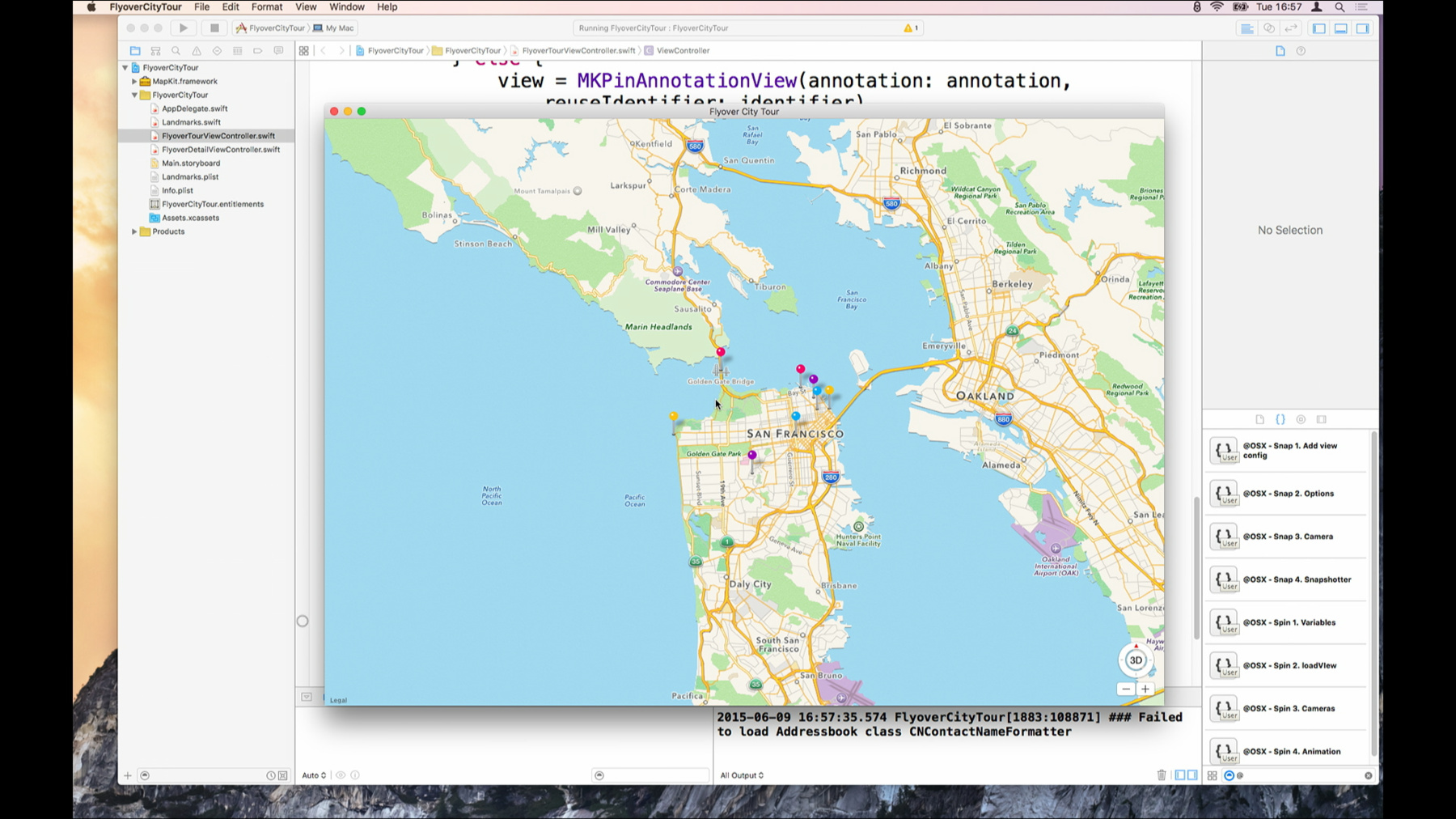The height and width of the screenshot is (819, 1456).
Task: Toggle the utilities panel visibility
Action: tap(1363, 28)
